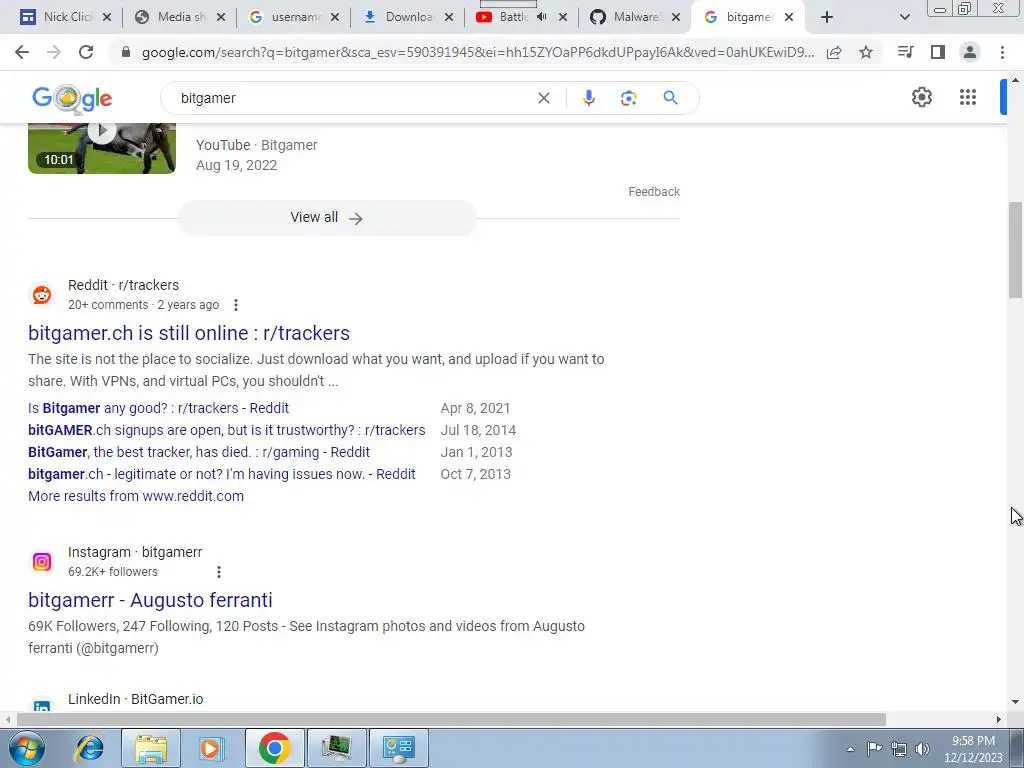Go forward with the browser forward arrow
This screenshot has height=768, width=1024.
[54, 52]
